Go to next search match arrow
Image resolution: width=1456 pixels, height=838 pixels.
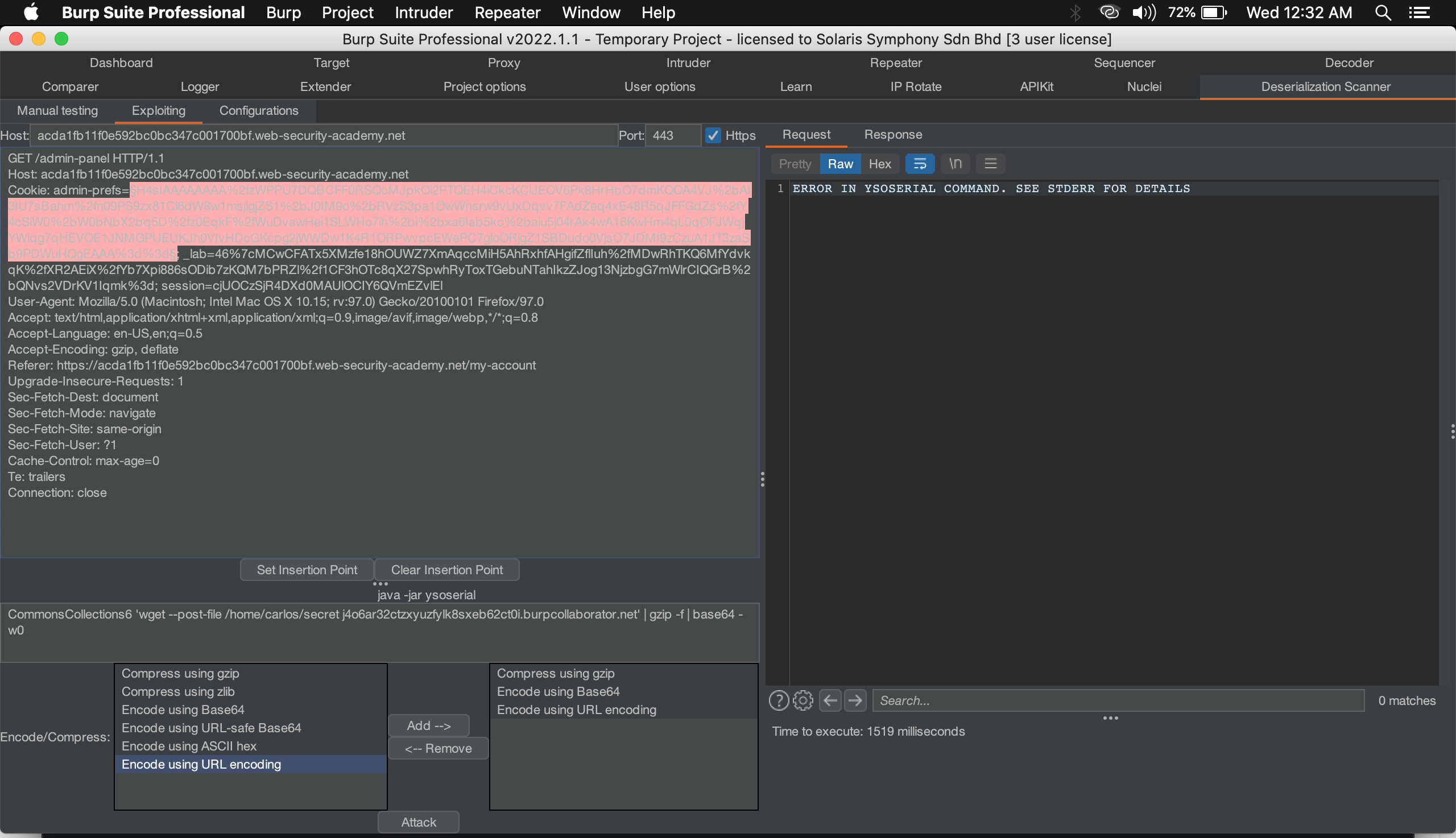[x=855, y=700]
